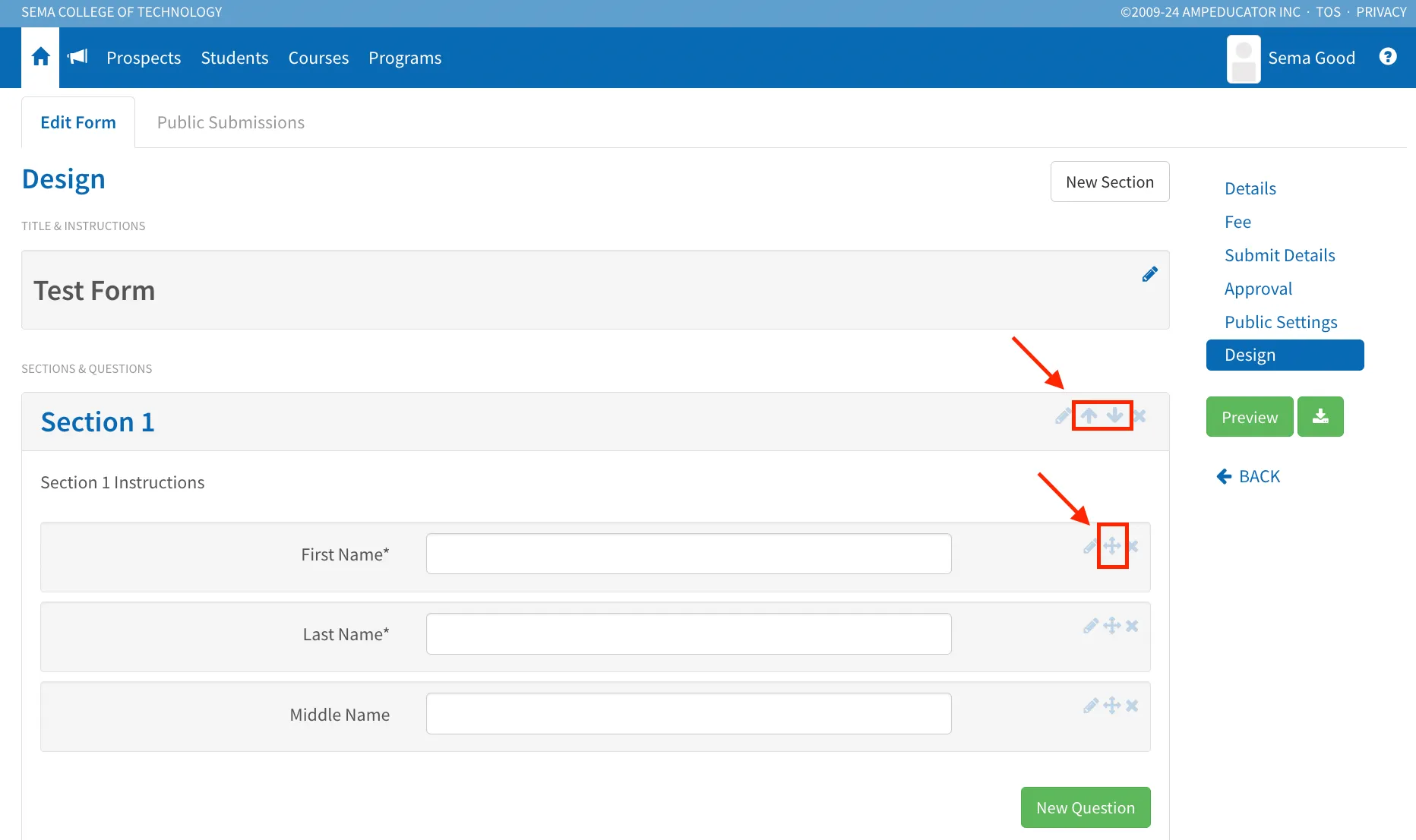1416x840 pixels.
Task: Preview the form
Action: pos(1250,416)
